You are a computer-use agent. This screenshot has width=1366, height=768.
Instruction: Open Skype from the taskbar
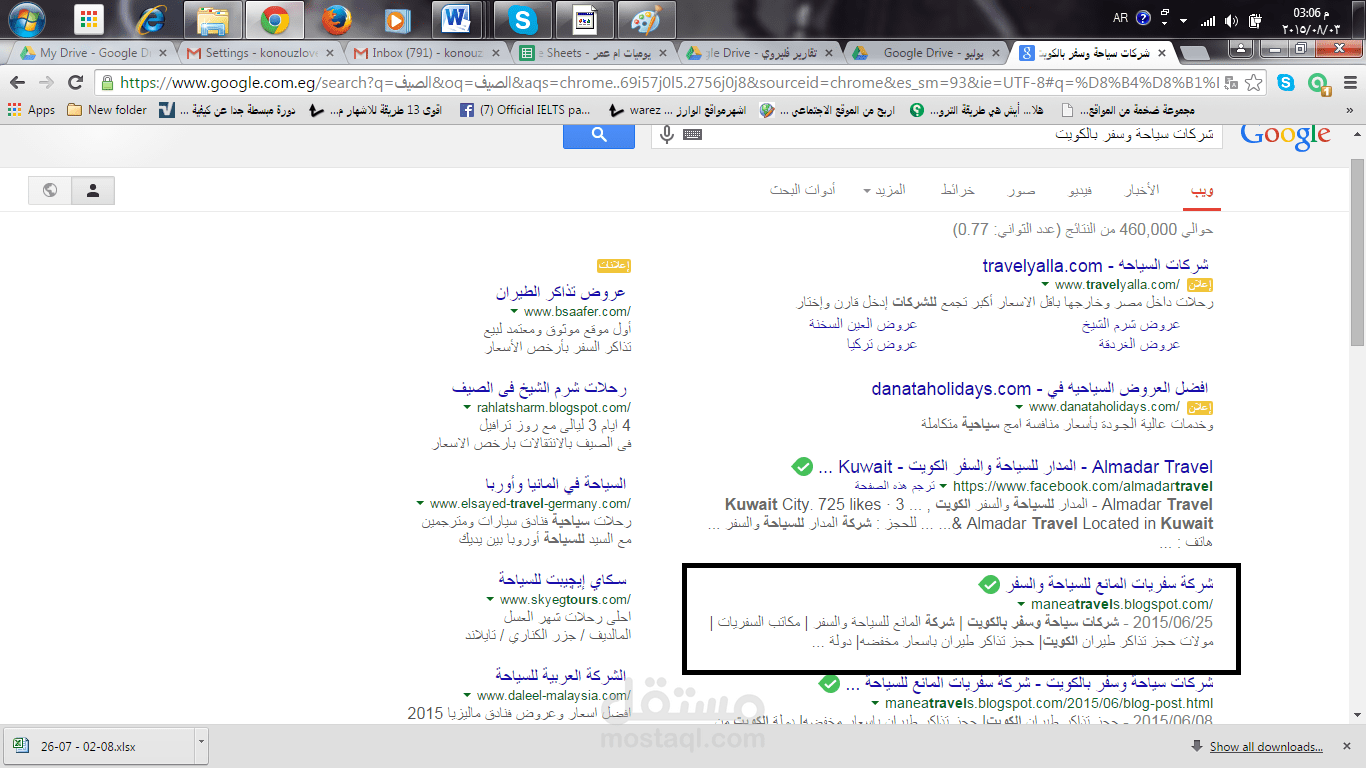pos(521,19)
